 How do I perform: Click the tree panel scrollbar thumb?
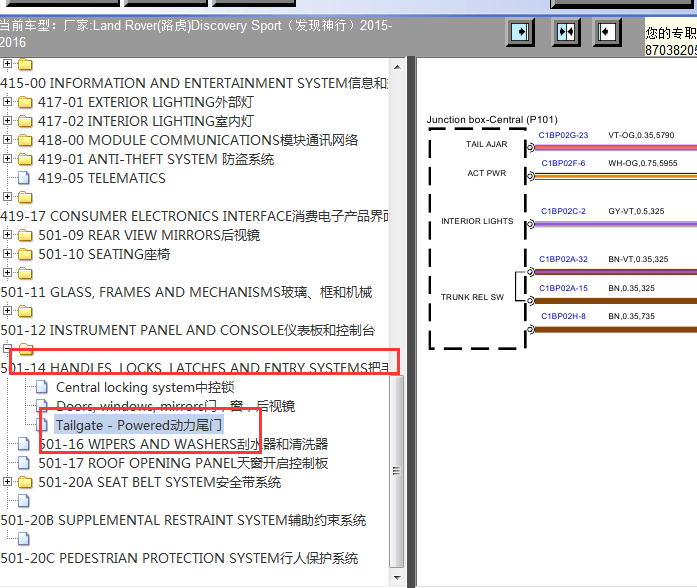[x=397, y=472]
